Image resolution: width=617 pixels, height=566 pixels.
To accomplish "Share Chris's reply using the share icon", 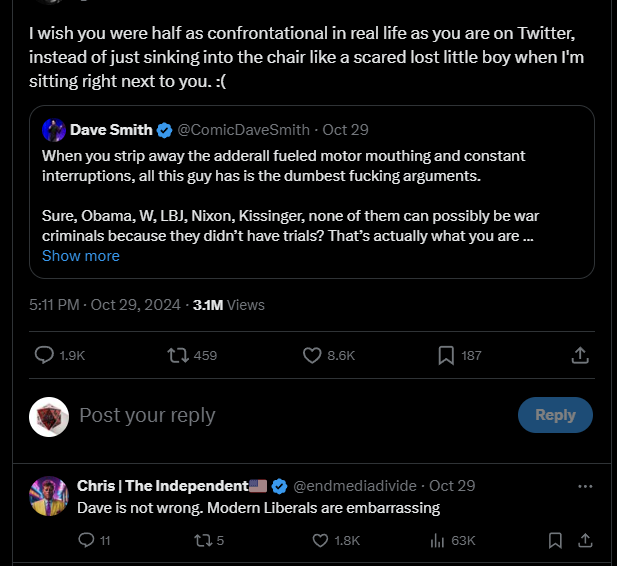I will point(585,540).
